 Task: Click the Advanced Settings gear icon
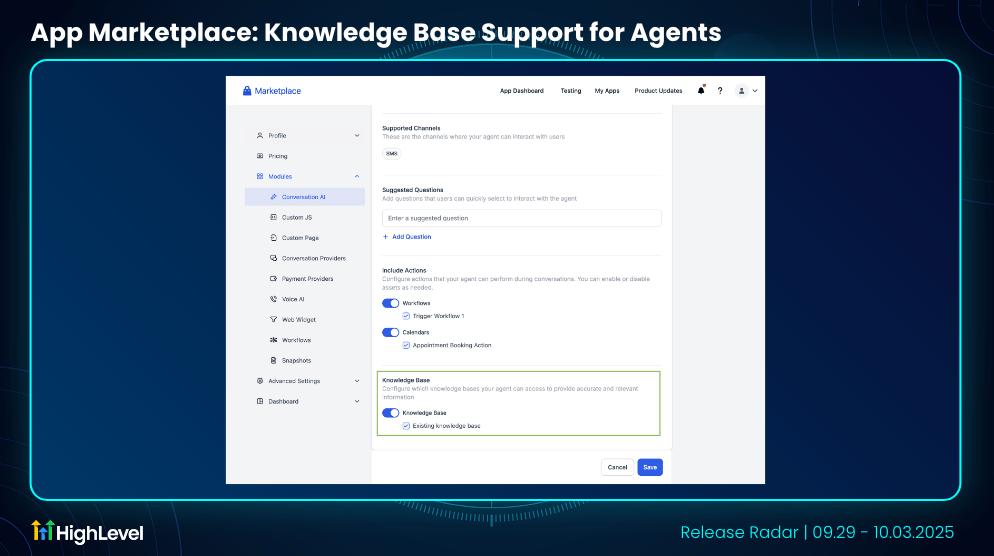click(x=260, y=381)
